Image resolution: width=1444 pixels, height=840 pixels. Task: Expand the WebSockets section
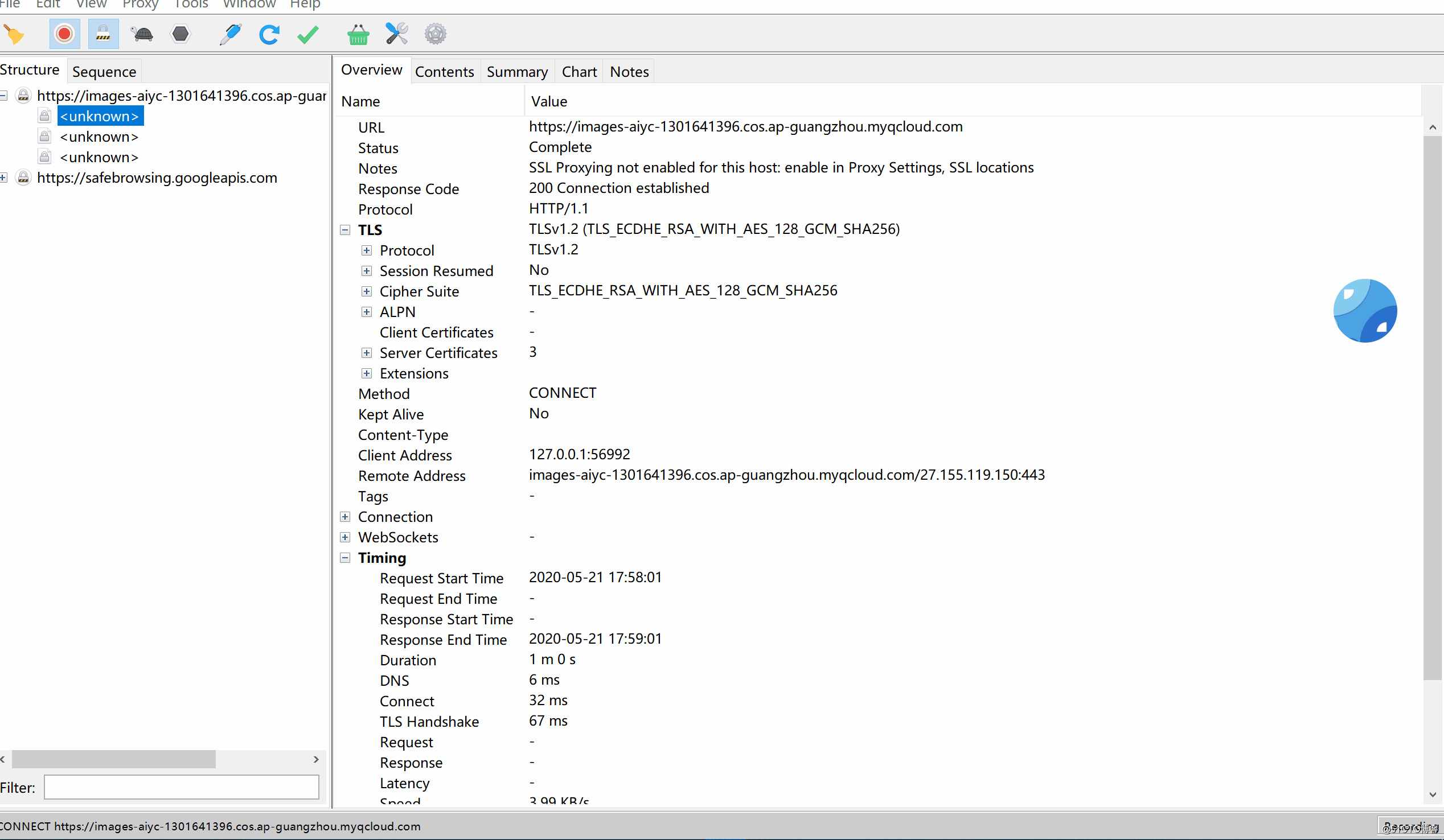tap(345, 537)
